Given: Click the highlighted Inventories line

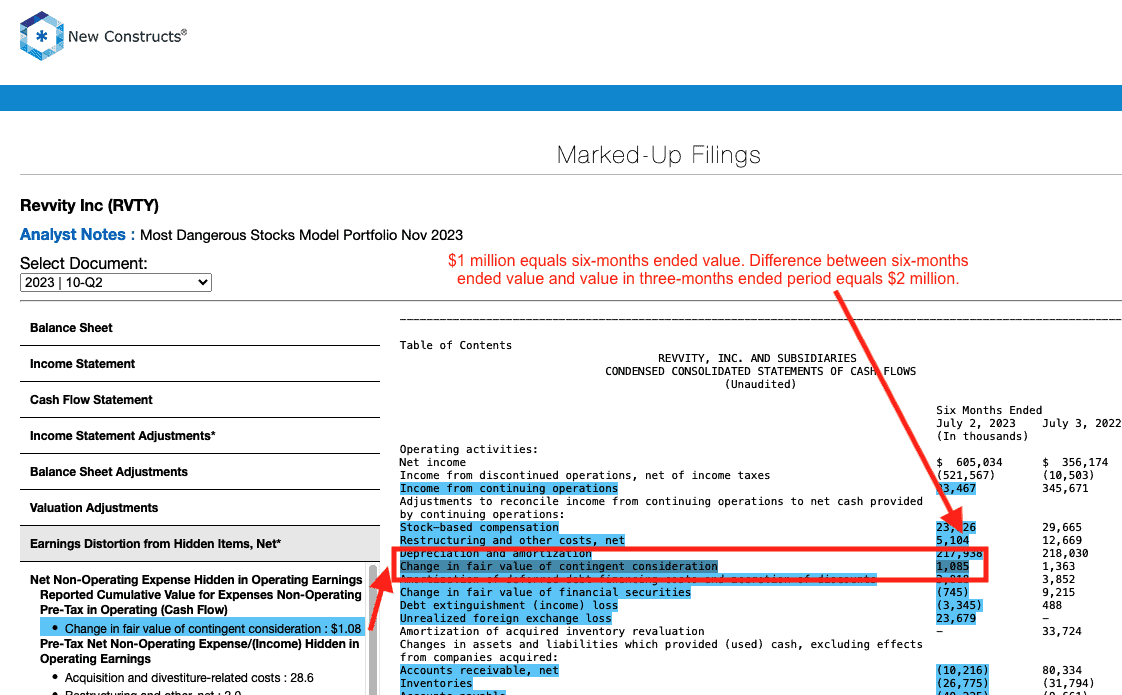Looking at the screenshot, I should click(x=436, y=684).
